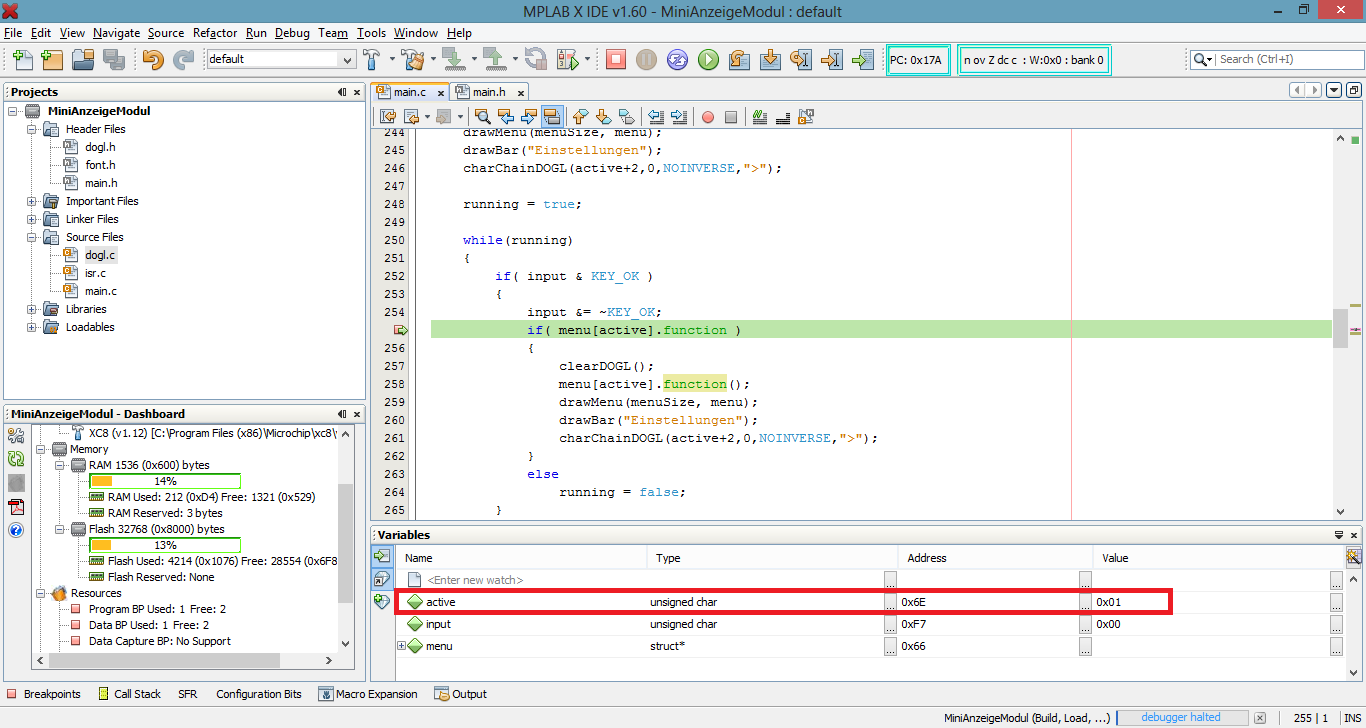Viewport: 1366px width, 728px height.
Task: Undo the last edit via toolbar arrow
Action: point(152,59)
